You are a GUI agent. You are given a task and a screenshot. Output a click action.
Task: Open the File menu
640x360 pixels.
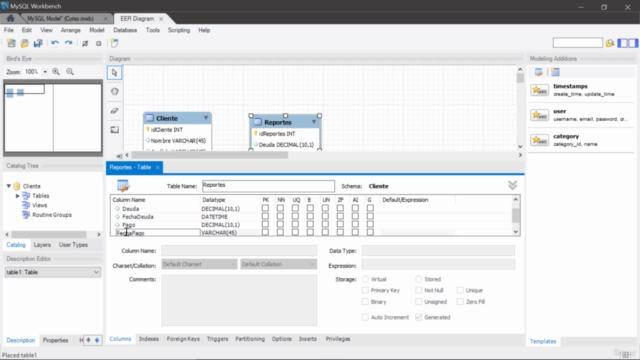[9, 30]
